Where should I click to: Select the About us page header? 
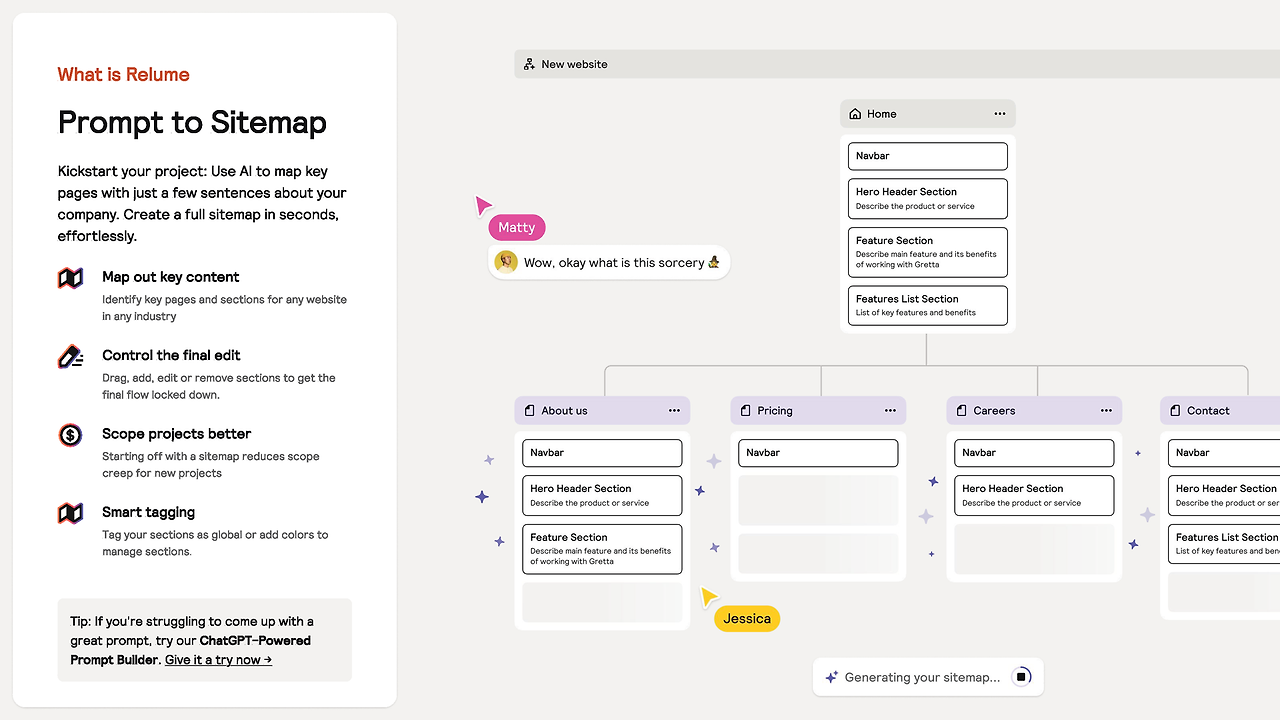pos(603,411)
